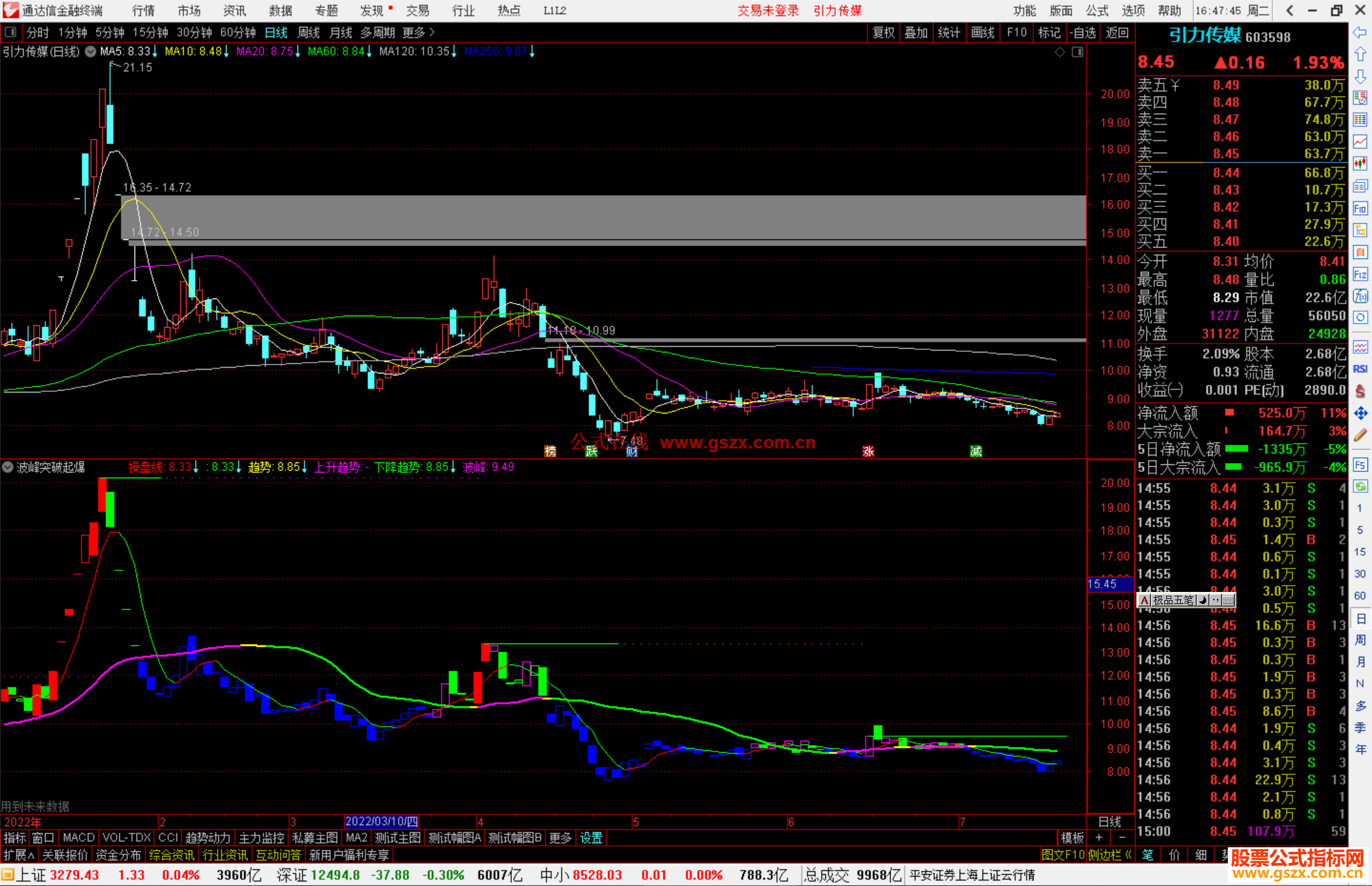The image size is (1372, 886).
Task: Click the 画线 drawing button
Action: (983, 32)
